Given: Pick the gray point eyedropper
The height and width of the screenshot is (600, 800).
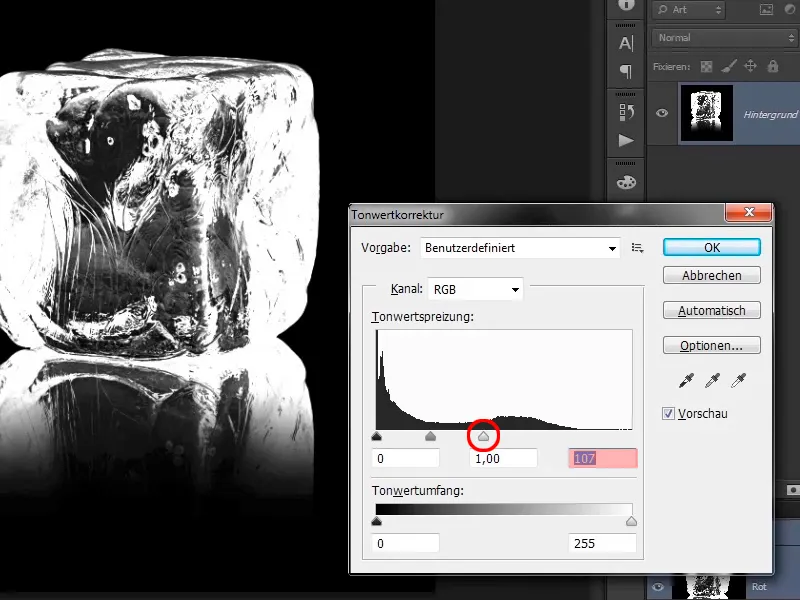Looking at the screenshot, I should click(712, 380).
